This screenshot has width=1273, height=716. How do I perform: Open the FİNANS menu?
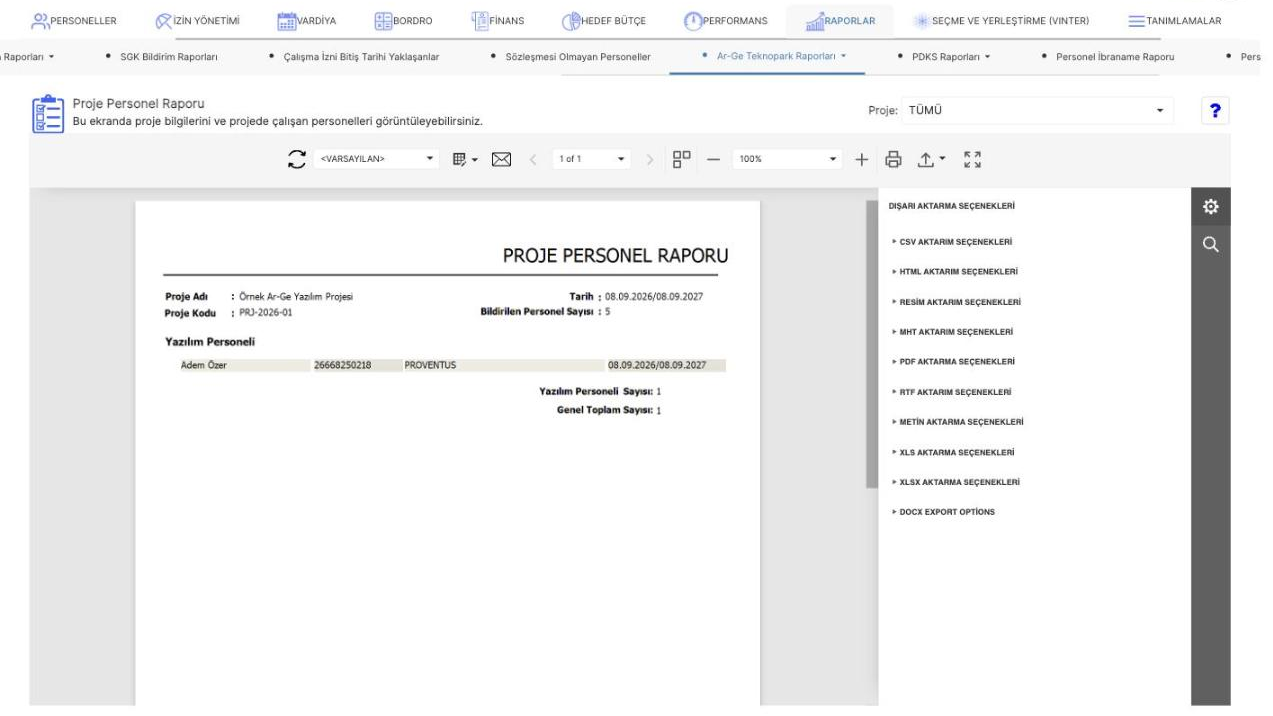pyautogui.click(x=498, y=20)
